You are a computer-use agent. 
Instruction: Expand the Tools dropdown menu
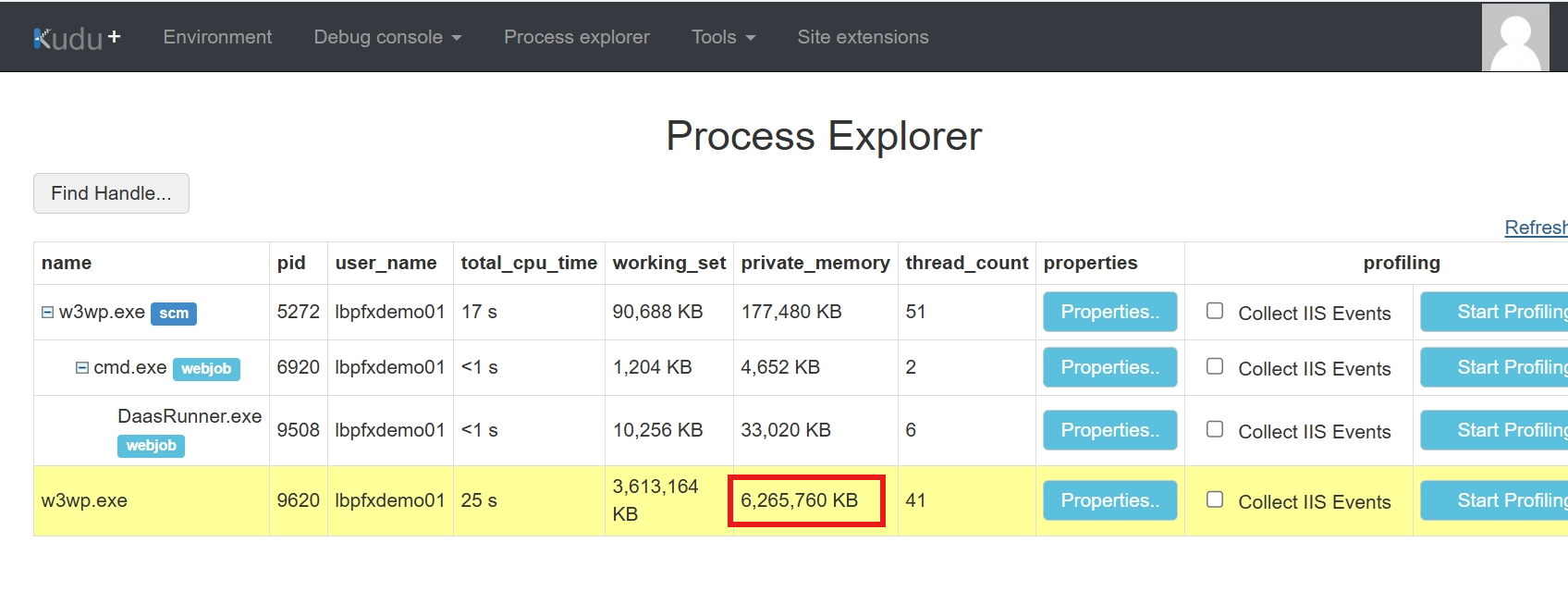point(723,38)
